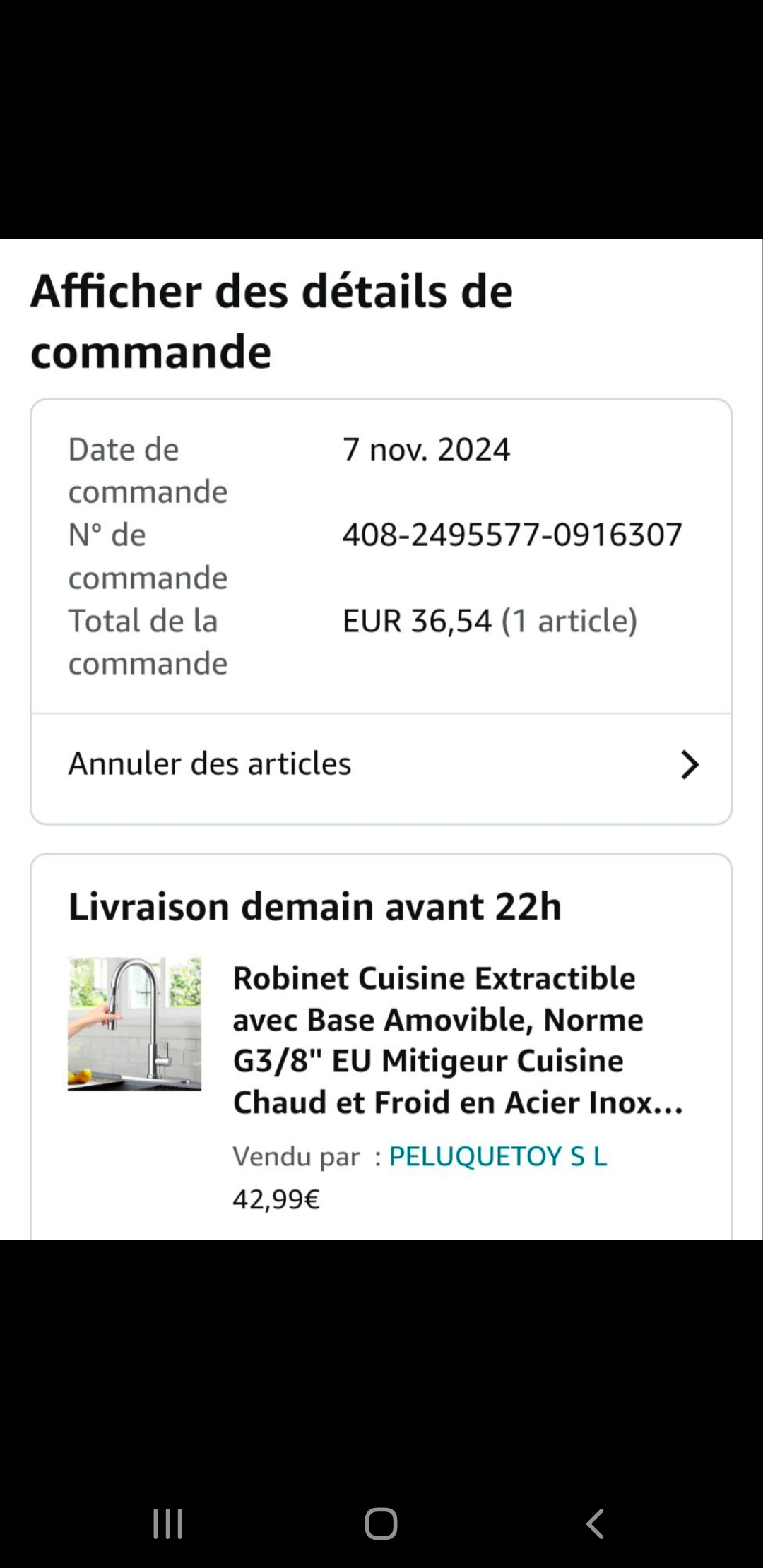Tap the 42,99€ item price
This screenshot has height=1568, width=763.
[x=276, y=1199]
